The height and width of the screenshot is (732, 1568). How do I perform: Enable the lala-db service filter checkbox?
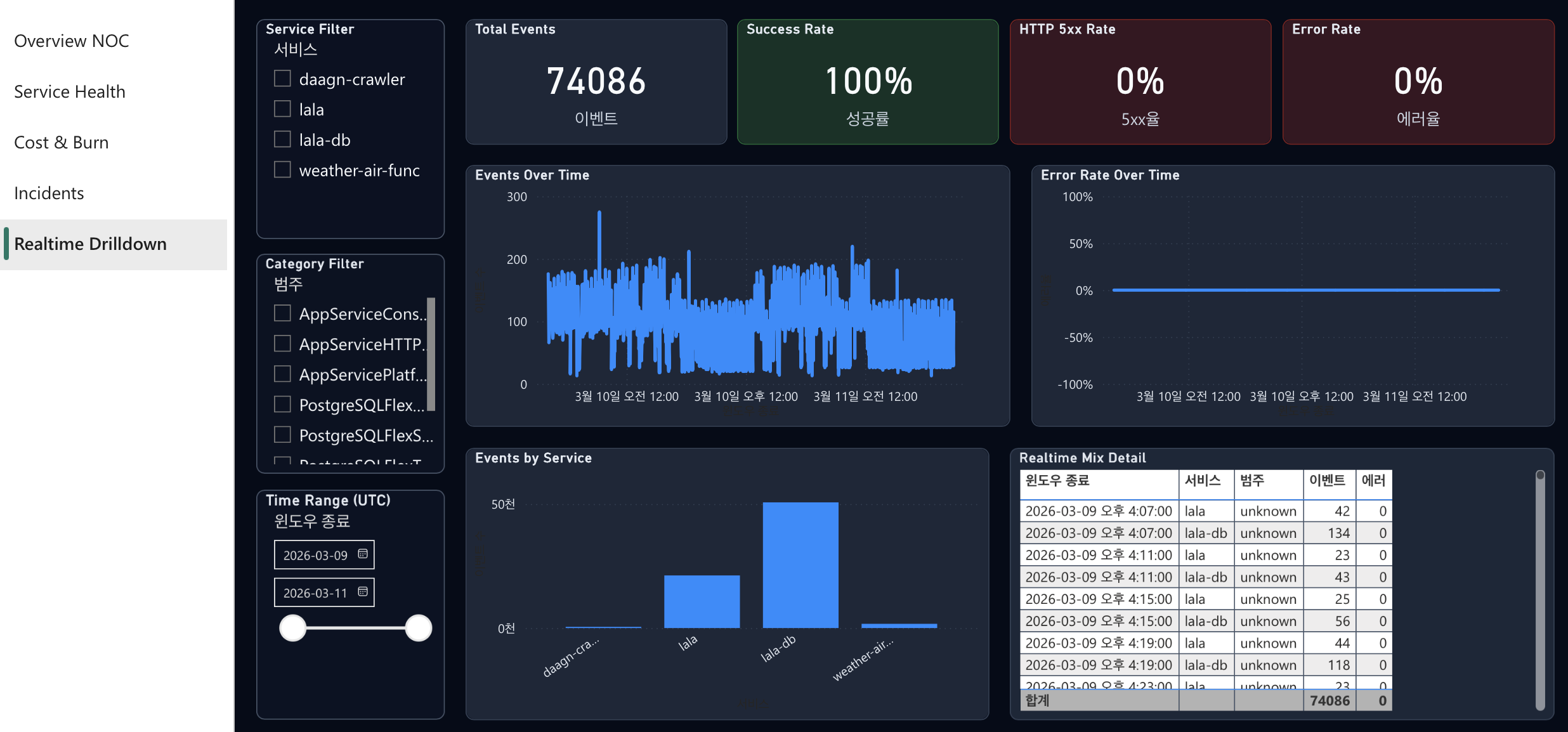click(x=282, y=140)
